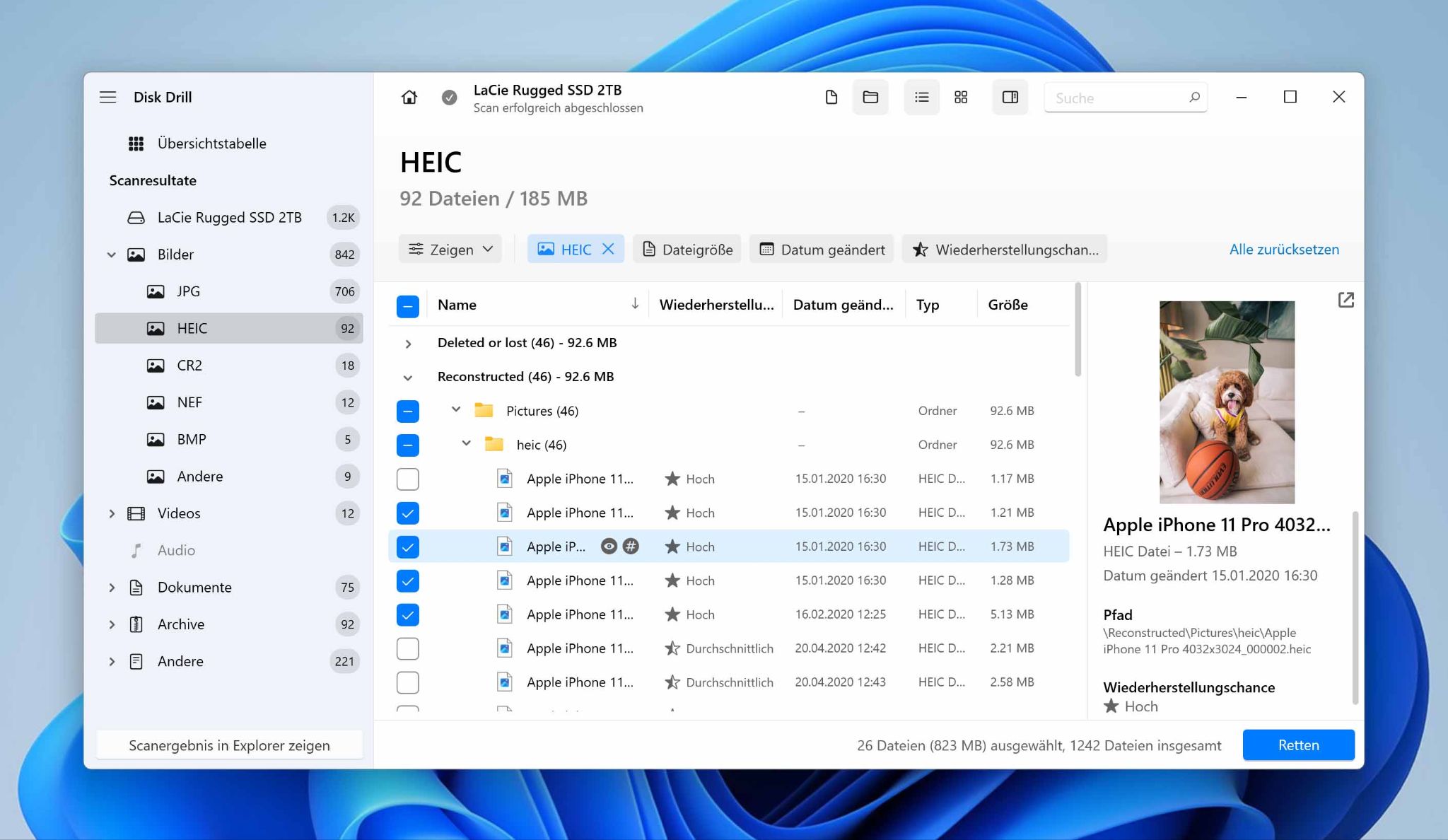The image size is (1448, 840).
Task: Click the eye preview icon on highlighted row
Action: pos(609,547)
